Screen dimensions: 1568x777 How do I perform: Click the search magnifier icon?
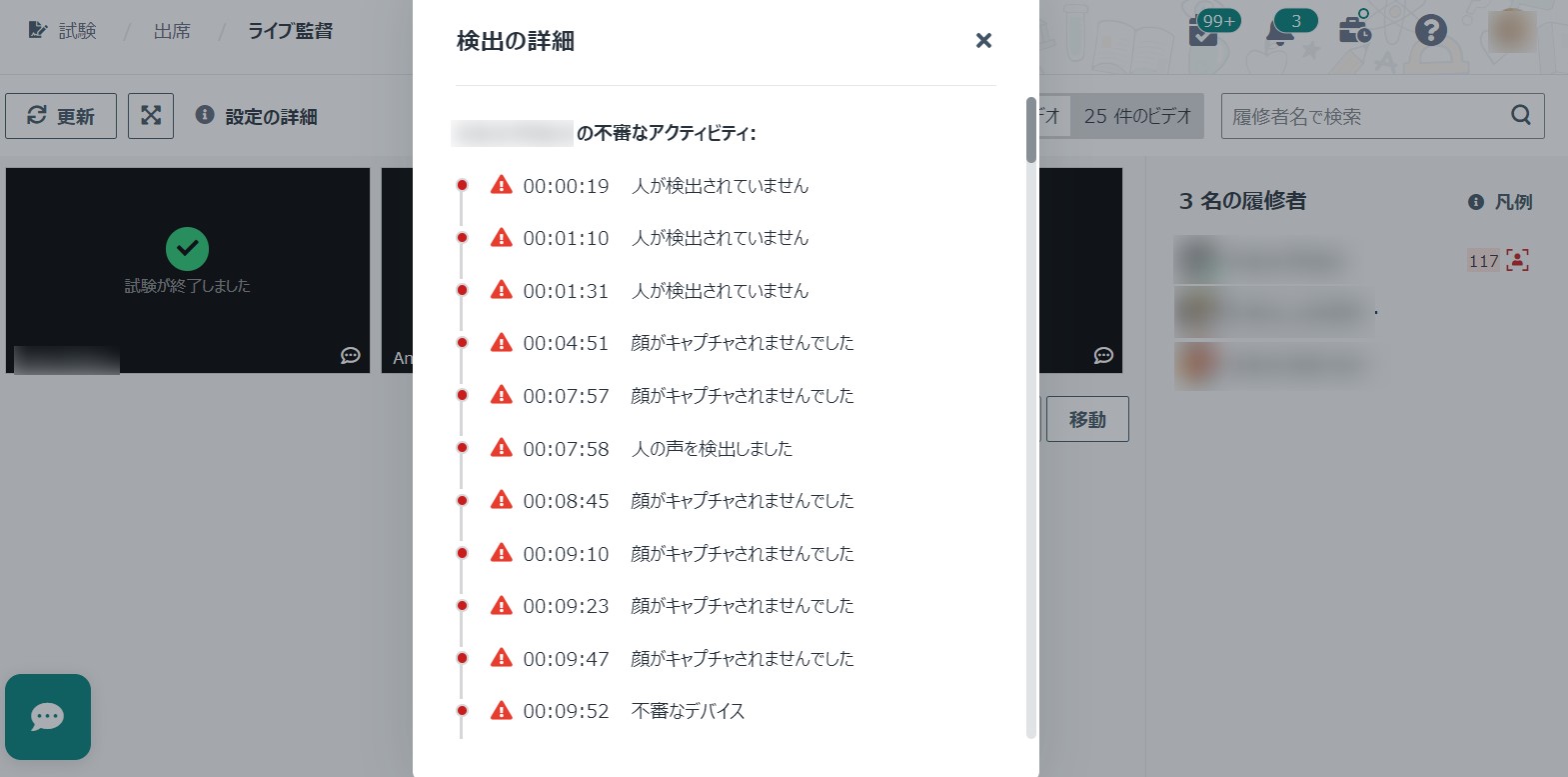coord(1521,115)
